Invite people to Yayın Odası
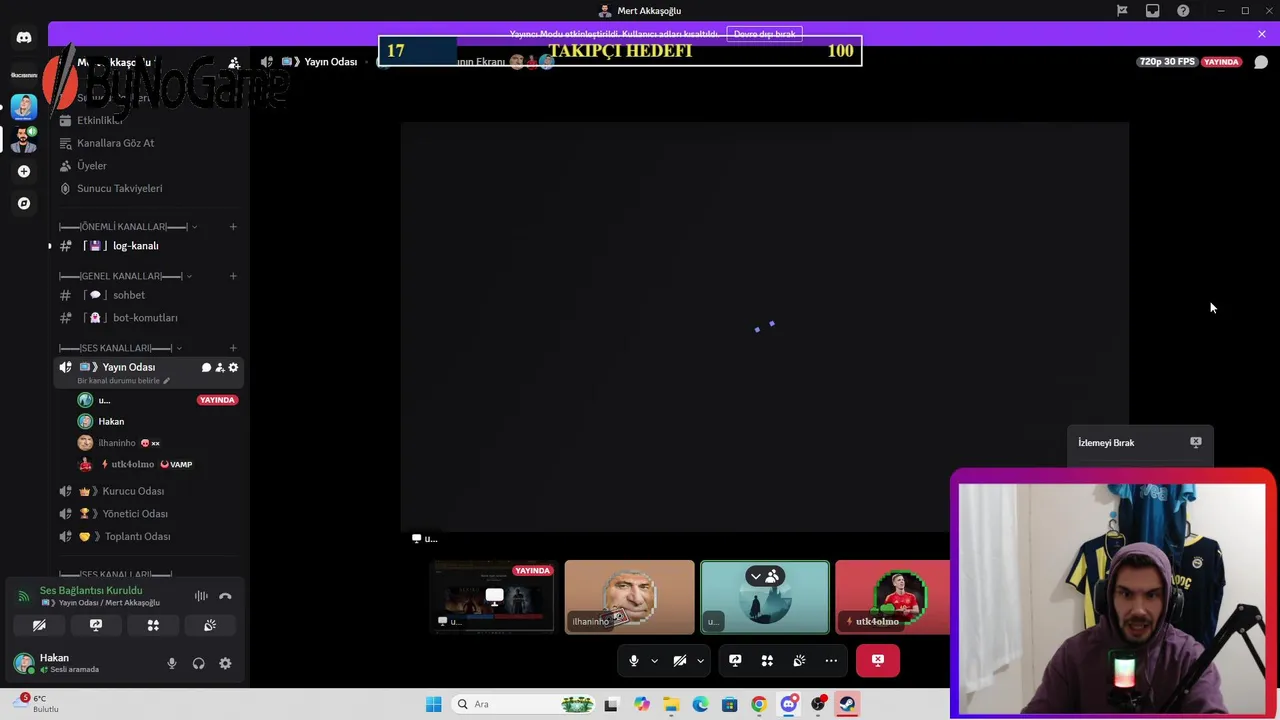Screen dimensions: 1280x720 click(220, 368)
